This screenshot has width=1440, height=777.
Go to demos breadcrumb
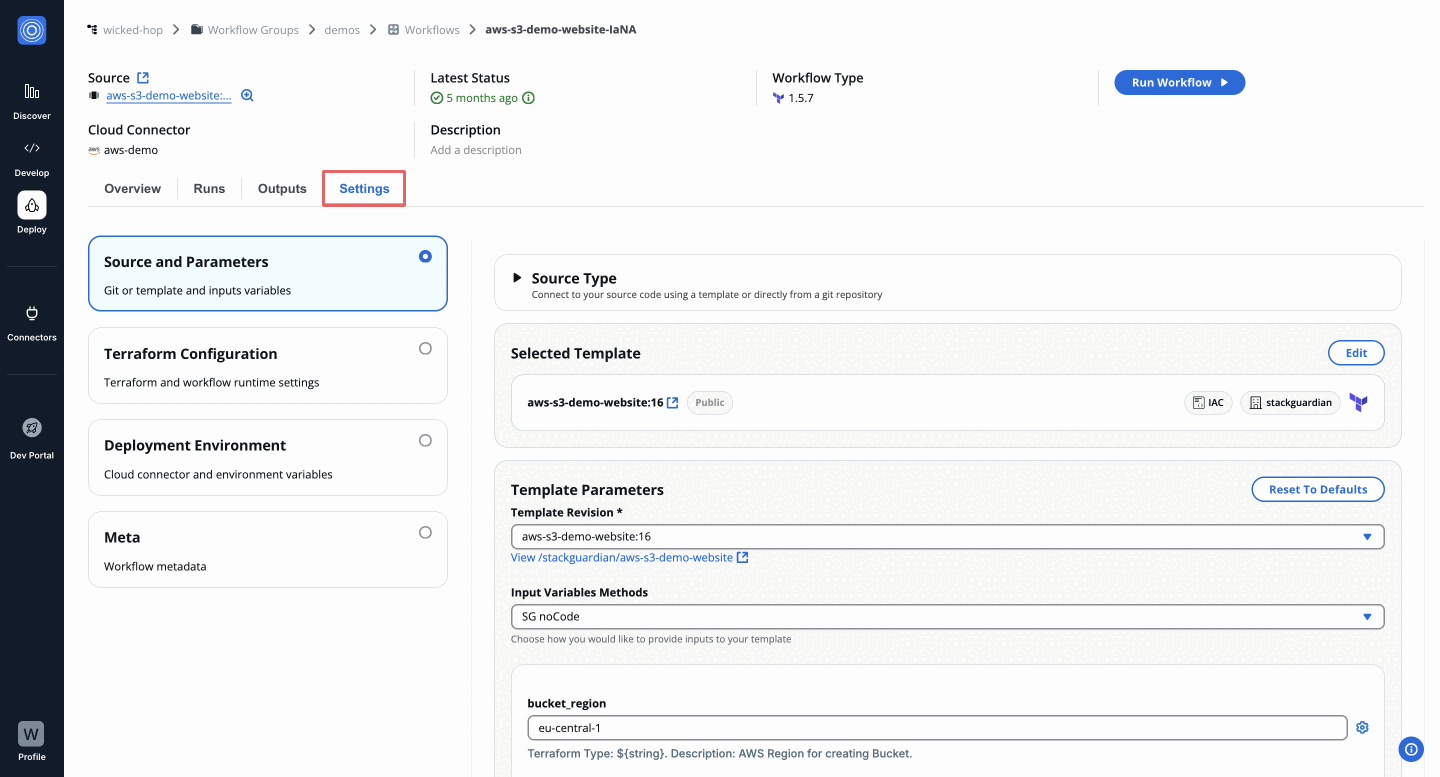pos(342,30)
